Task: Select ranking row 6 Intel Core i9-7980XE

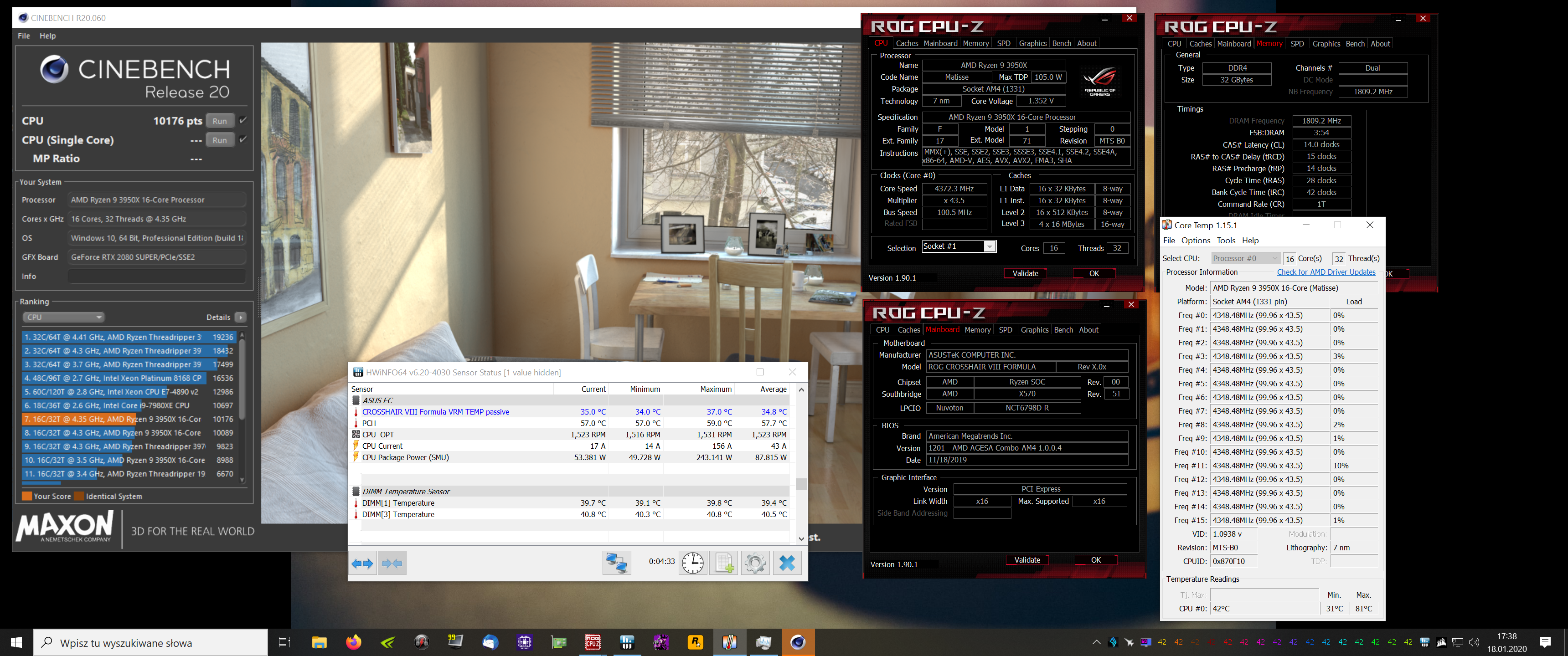Action: 129,405
